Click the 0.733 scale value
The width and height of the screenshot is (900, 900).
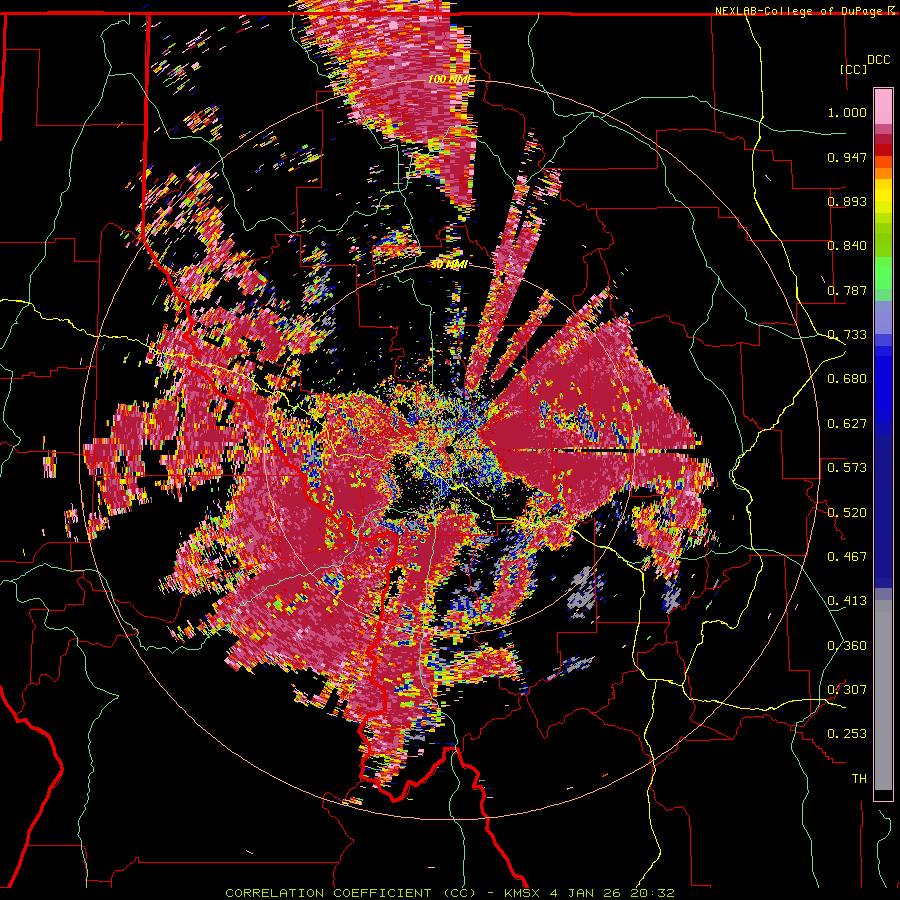847,335
